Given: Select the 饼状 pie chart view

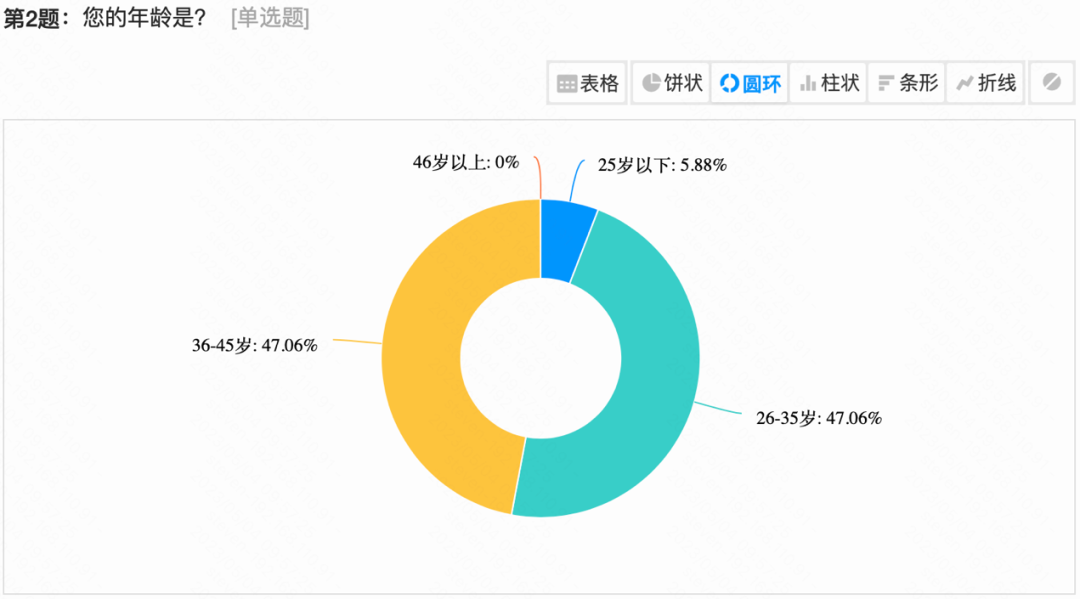Looking at the screenshot, I should (672, 83).
